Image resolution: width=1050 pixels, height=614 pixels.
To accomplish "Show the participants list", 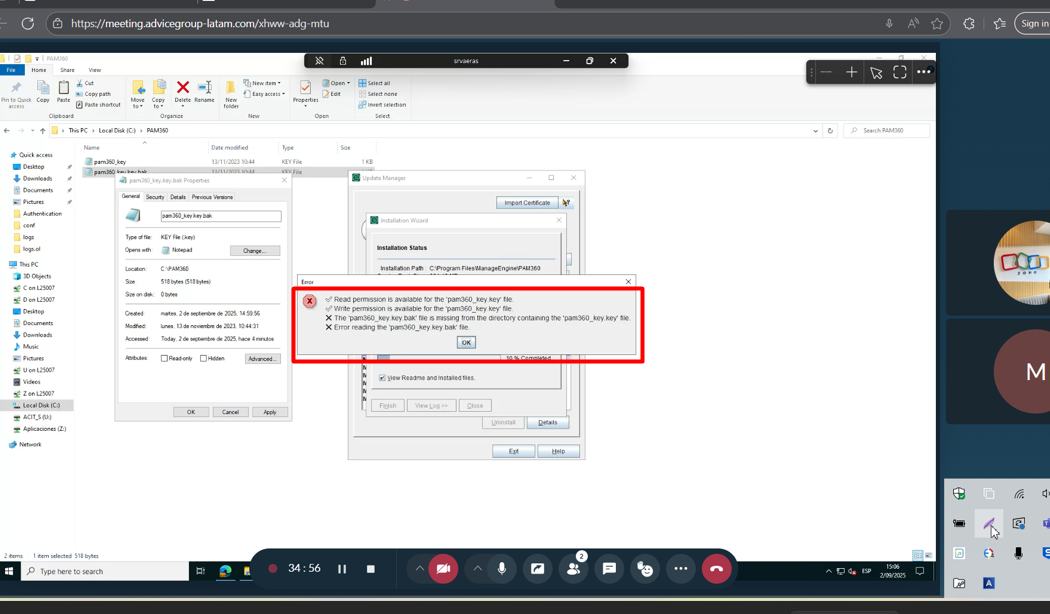I will coord(574,569).
